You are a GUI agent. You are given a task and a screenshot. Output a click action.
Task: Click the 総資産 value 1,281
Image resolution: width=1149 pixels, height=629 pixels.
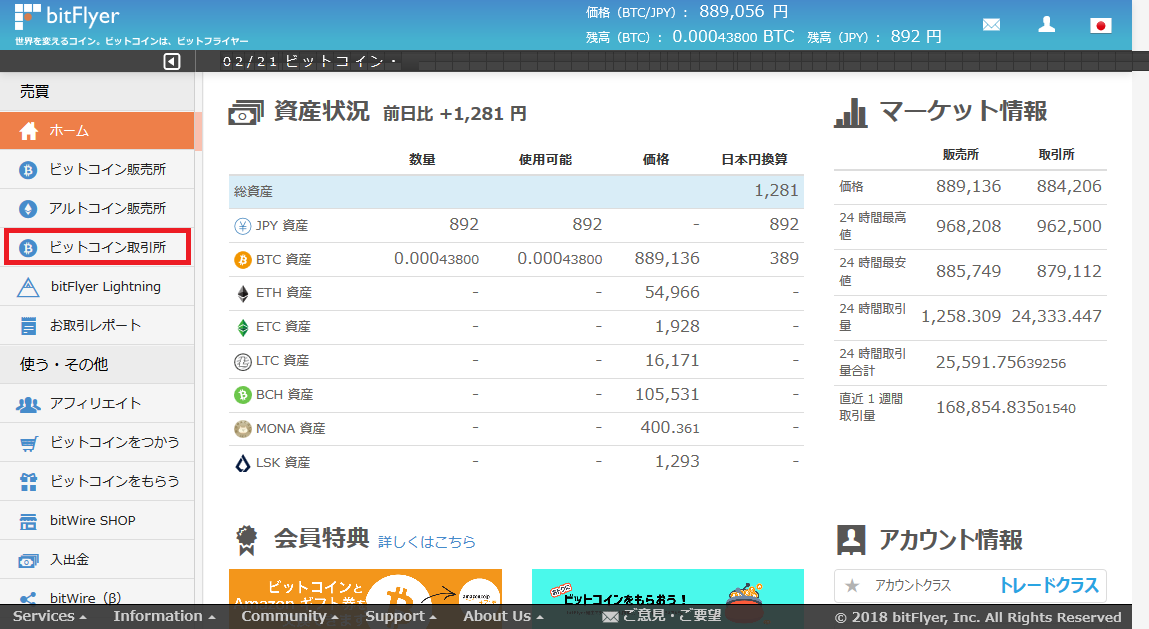tap(776, 191)
